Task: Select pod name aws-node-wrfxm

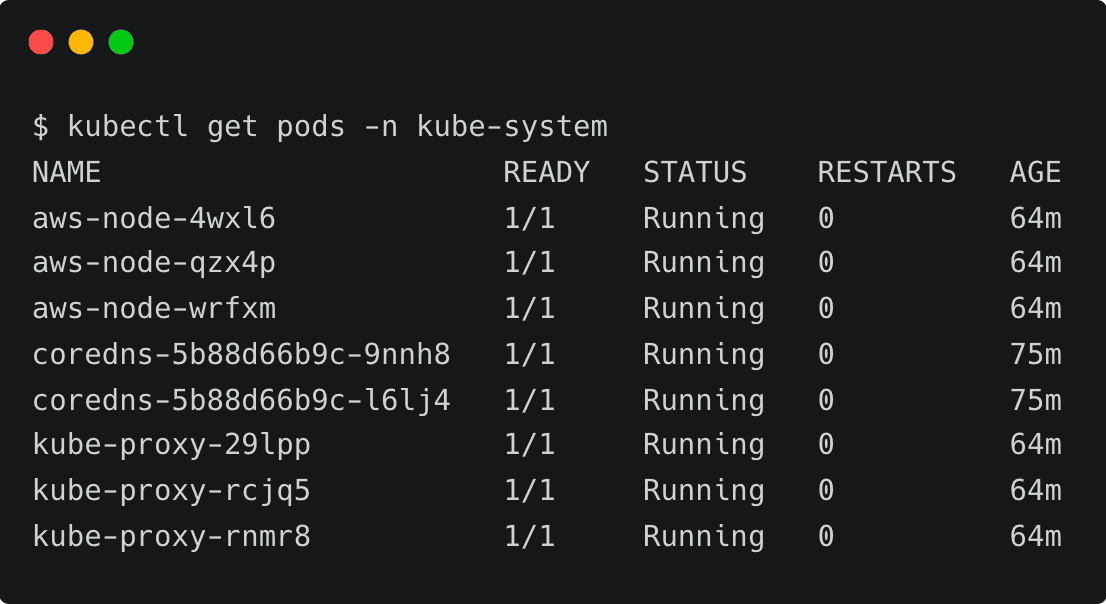Action: [154, 309]
